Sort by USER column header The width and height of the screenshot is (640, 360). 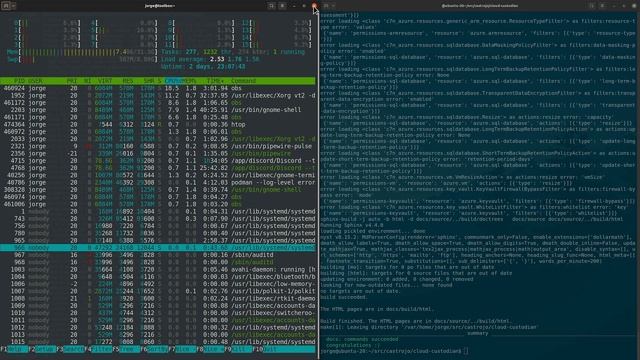tap(35, 81)
